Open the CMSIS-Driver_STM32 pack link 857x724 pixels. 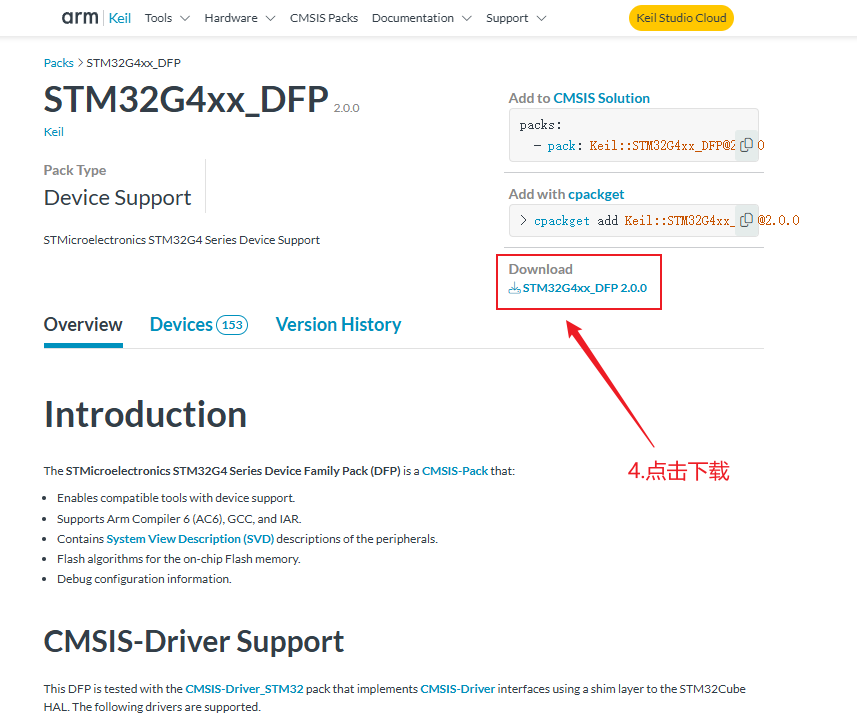pos(244,689)
